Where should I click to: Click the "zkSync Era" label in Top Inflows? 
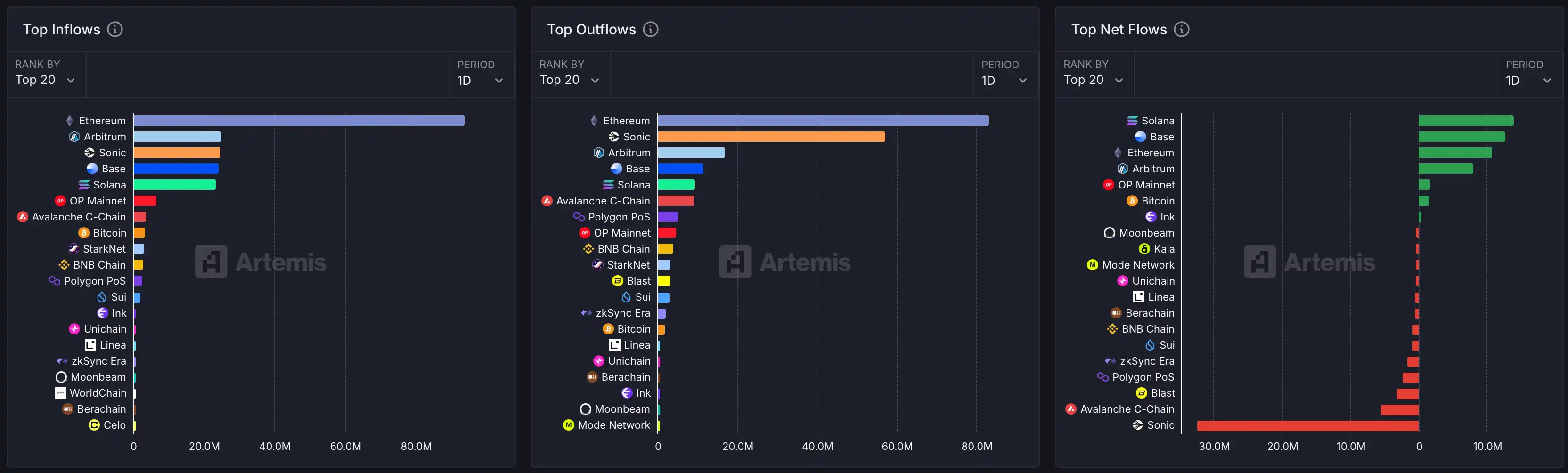tap(98, 361)
